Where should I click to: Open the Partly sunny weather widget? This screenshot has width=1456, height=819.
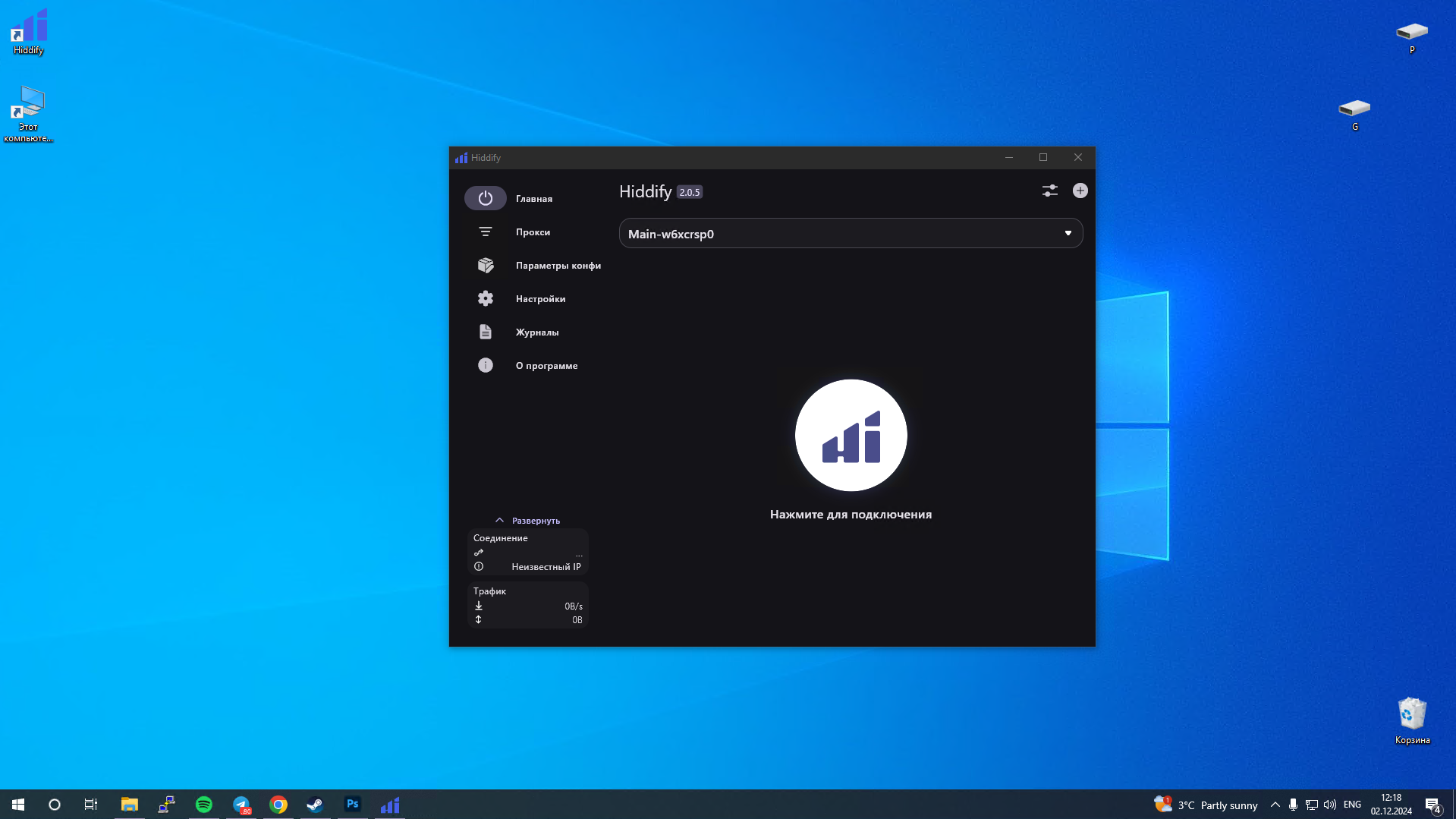click(x=1206, y=805)
